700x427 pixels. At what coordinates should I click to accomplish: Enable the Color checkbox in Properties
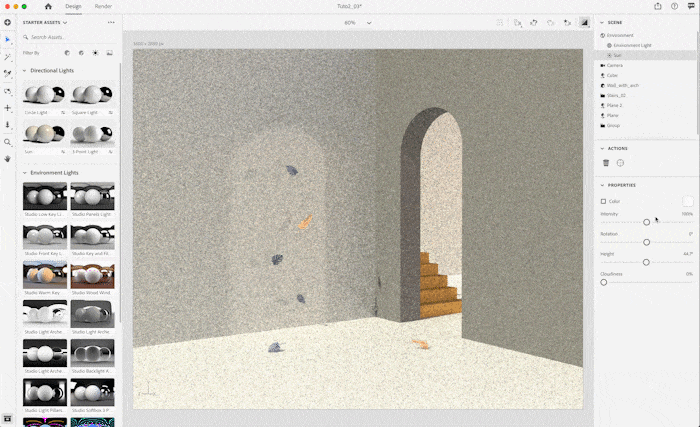[x=603, y=201]
